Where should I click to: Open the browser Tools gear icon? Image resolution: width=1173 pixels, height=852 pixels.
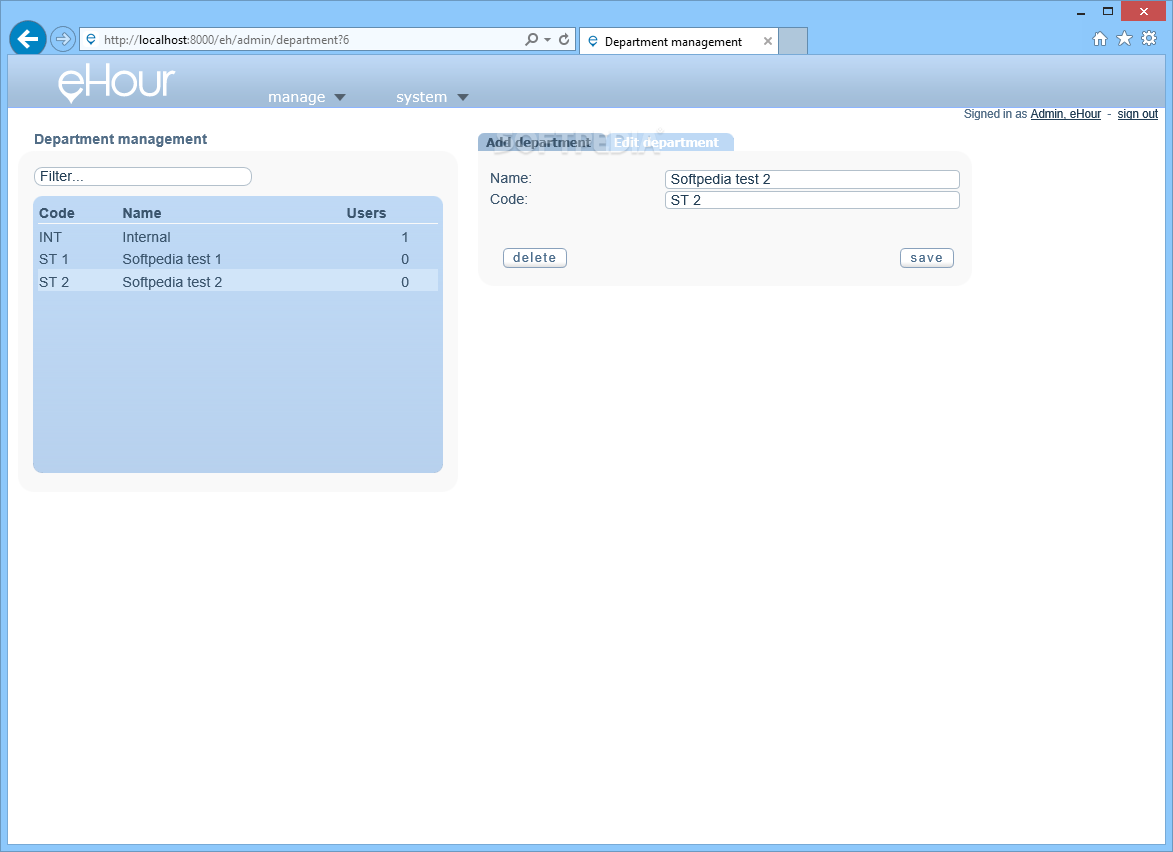pyautogui.click(x=1149, y=38)
